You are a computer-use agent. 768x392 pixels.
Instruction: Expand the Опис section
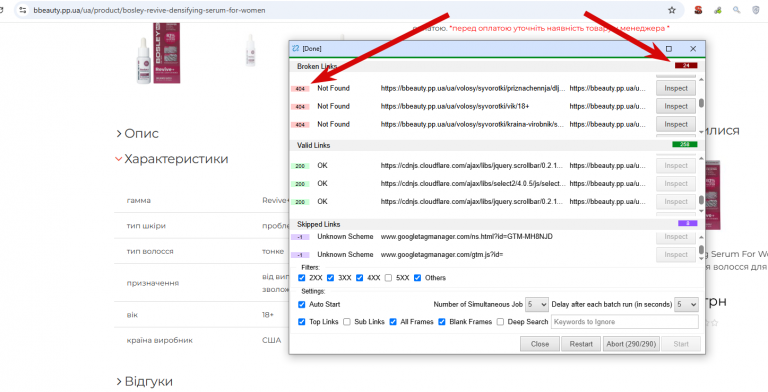[x=138, y=133]
